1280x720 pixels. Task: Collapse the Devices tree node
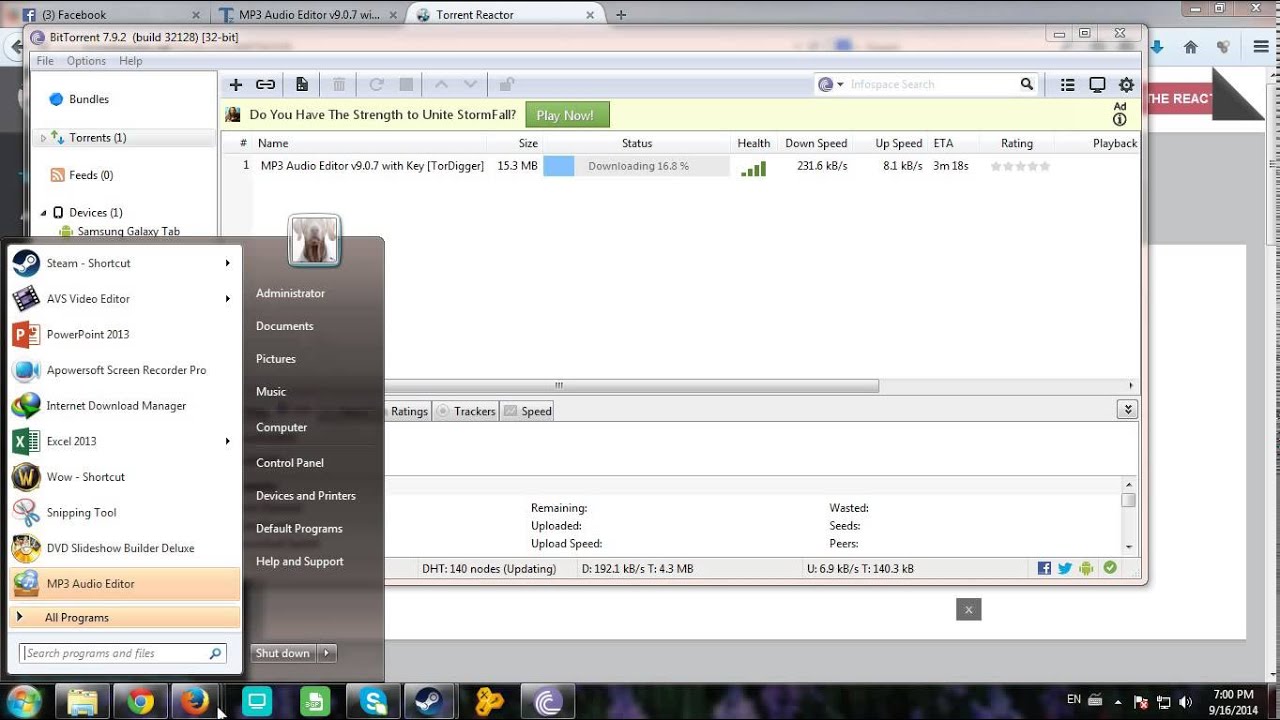point(43,213)
